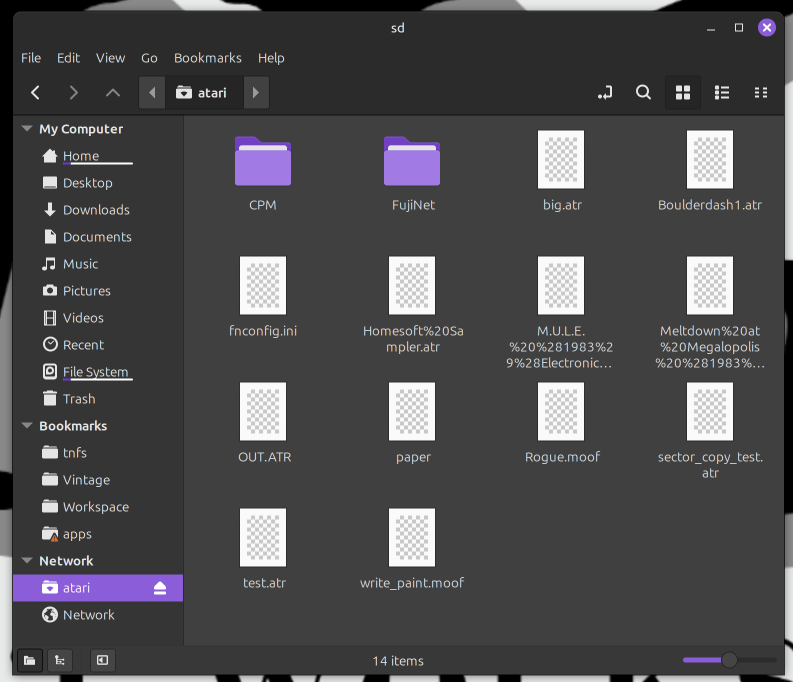Image resolution: width=793 pixels, height=682 pixels.
Task: Collapse the Network sidebar section
Action: [26, 561]
